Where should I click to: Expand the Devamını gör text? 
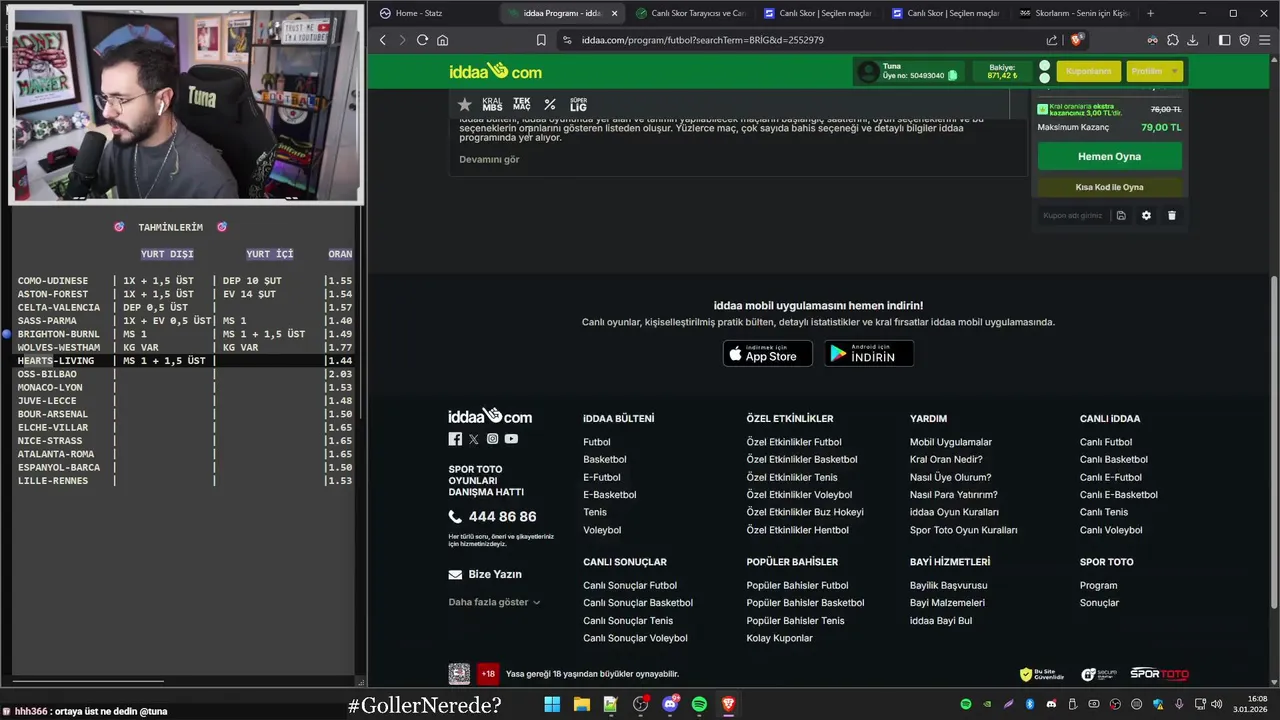489,159
